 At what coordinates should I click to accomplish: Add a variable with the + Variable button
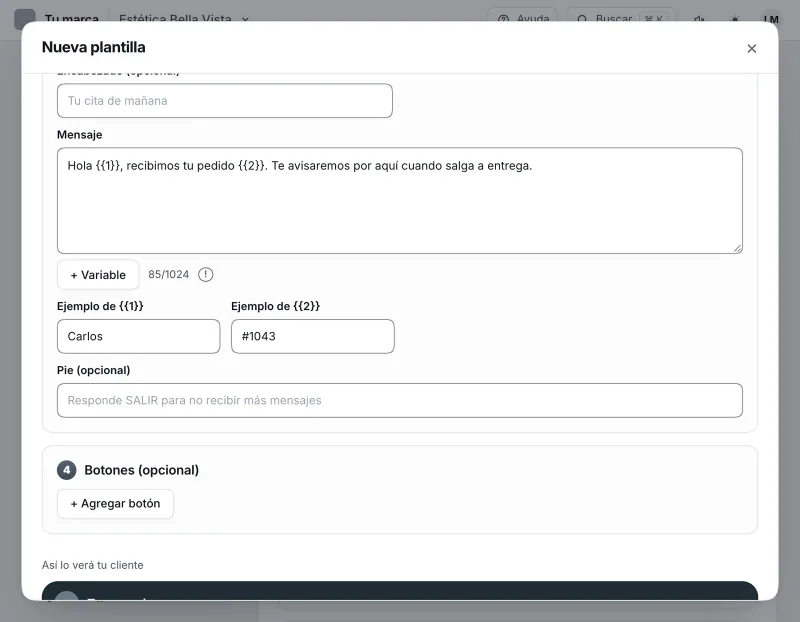[98, 275]
